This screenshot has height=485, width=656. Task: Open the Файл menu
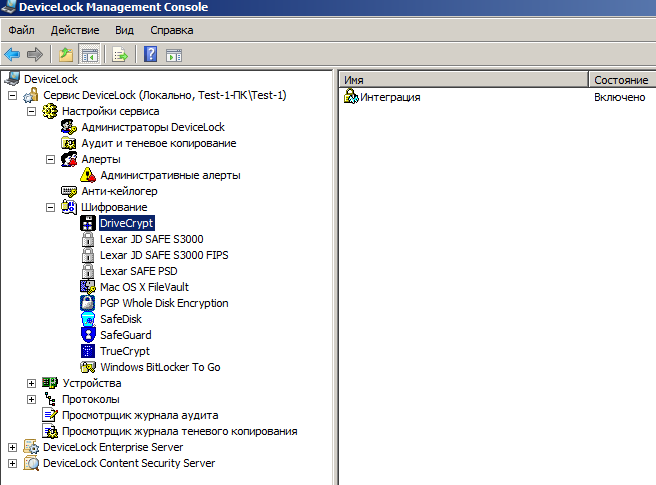[x=21, y=30]
